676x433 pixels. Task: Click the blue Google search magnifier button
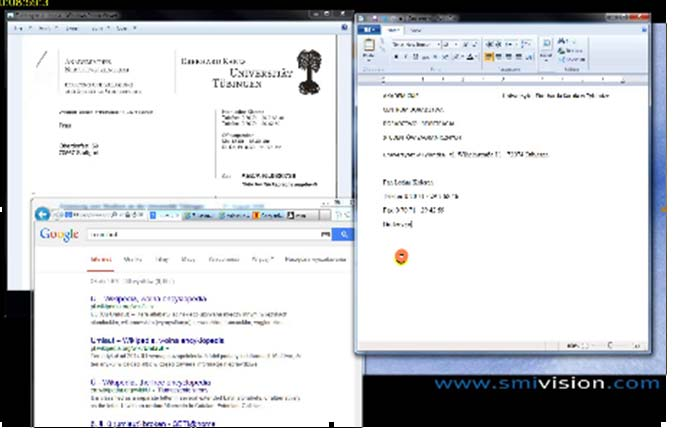coord(343,234)
